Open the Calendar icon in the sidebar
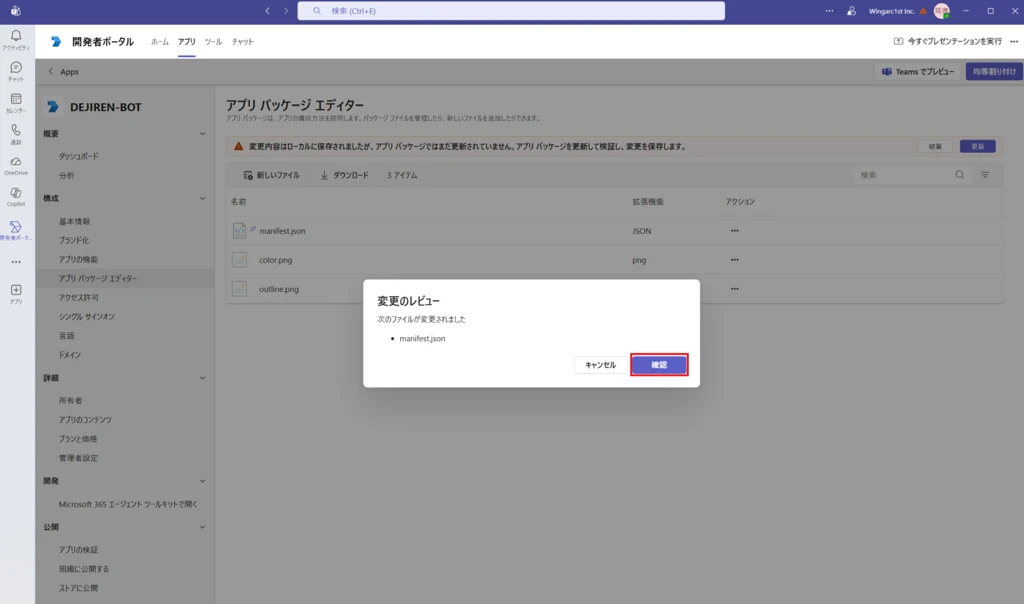The image size is (1024, 604). pyautogui.click(x=16, y=101)
